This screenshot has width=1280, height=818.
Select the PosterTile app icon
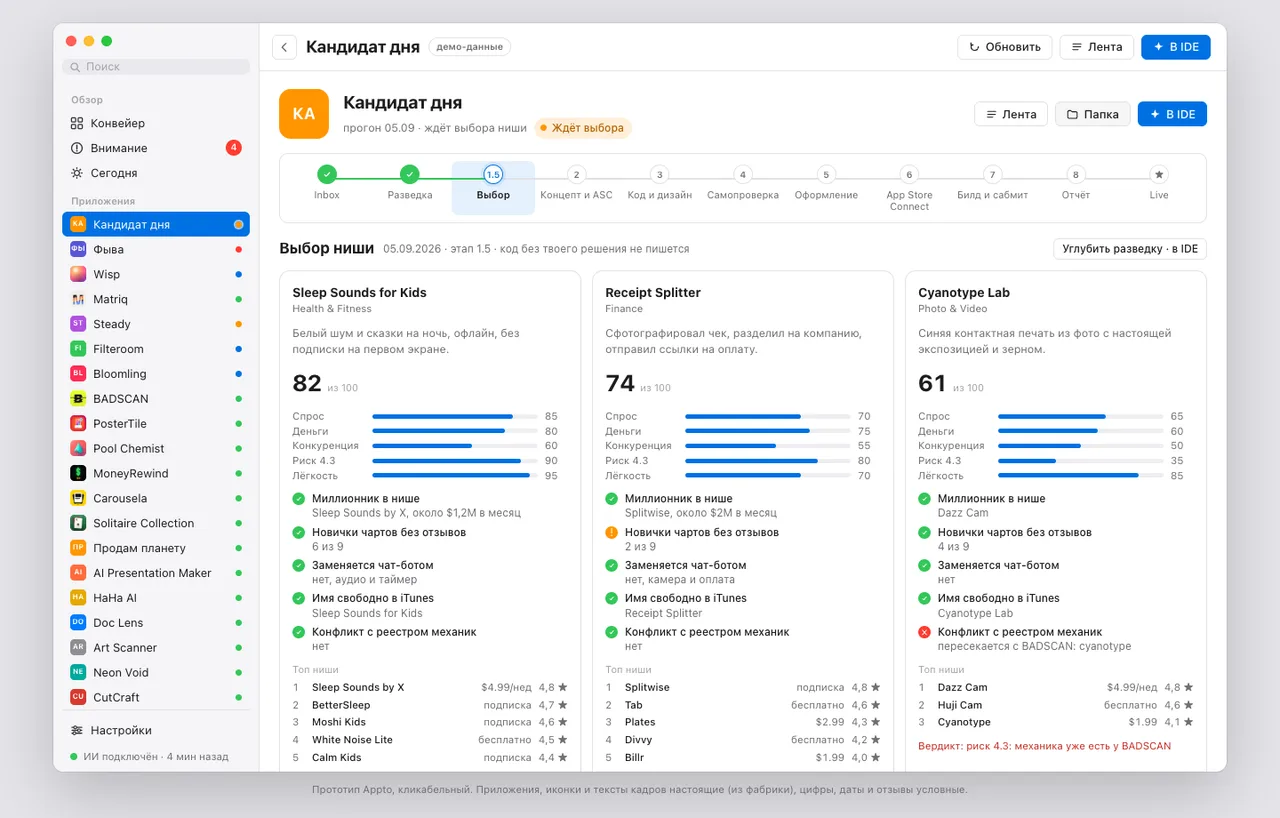(78, 424)
